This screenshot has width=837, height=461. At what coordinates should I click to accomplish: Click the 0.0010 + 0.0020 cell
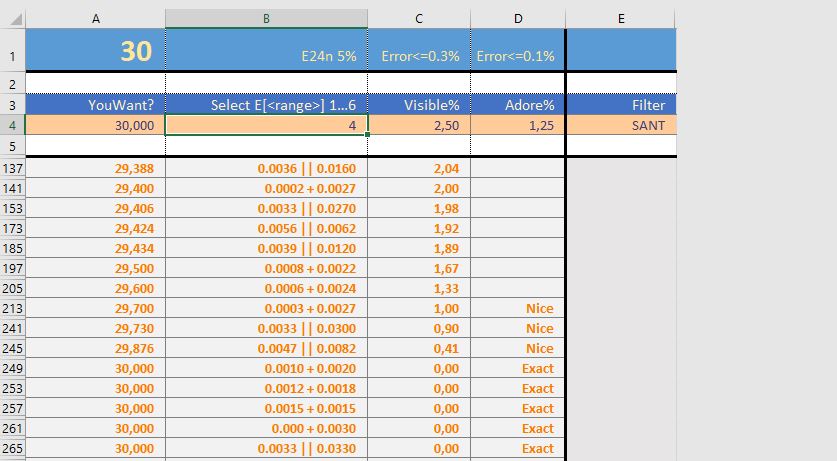tap(266, 368)
